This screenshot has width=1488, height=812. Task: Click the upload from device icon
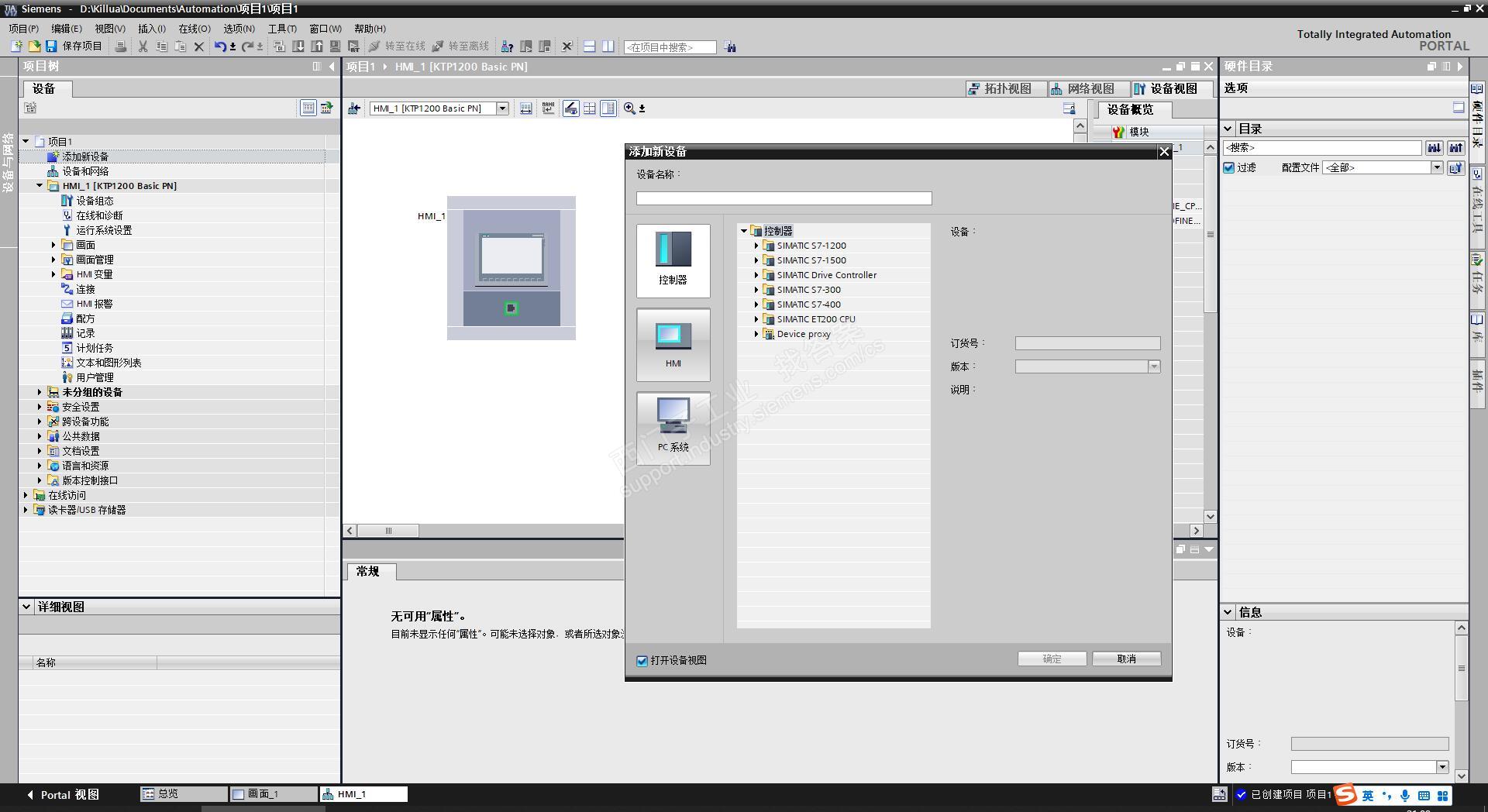[x=317, y=46]
